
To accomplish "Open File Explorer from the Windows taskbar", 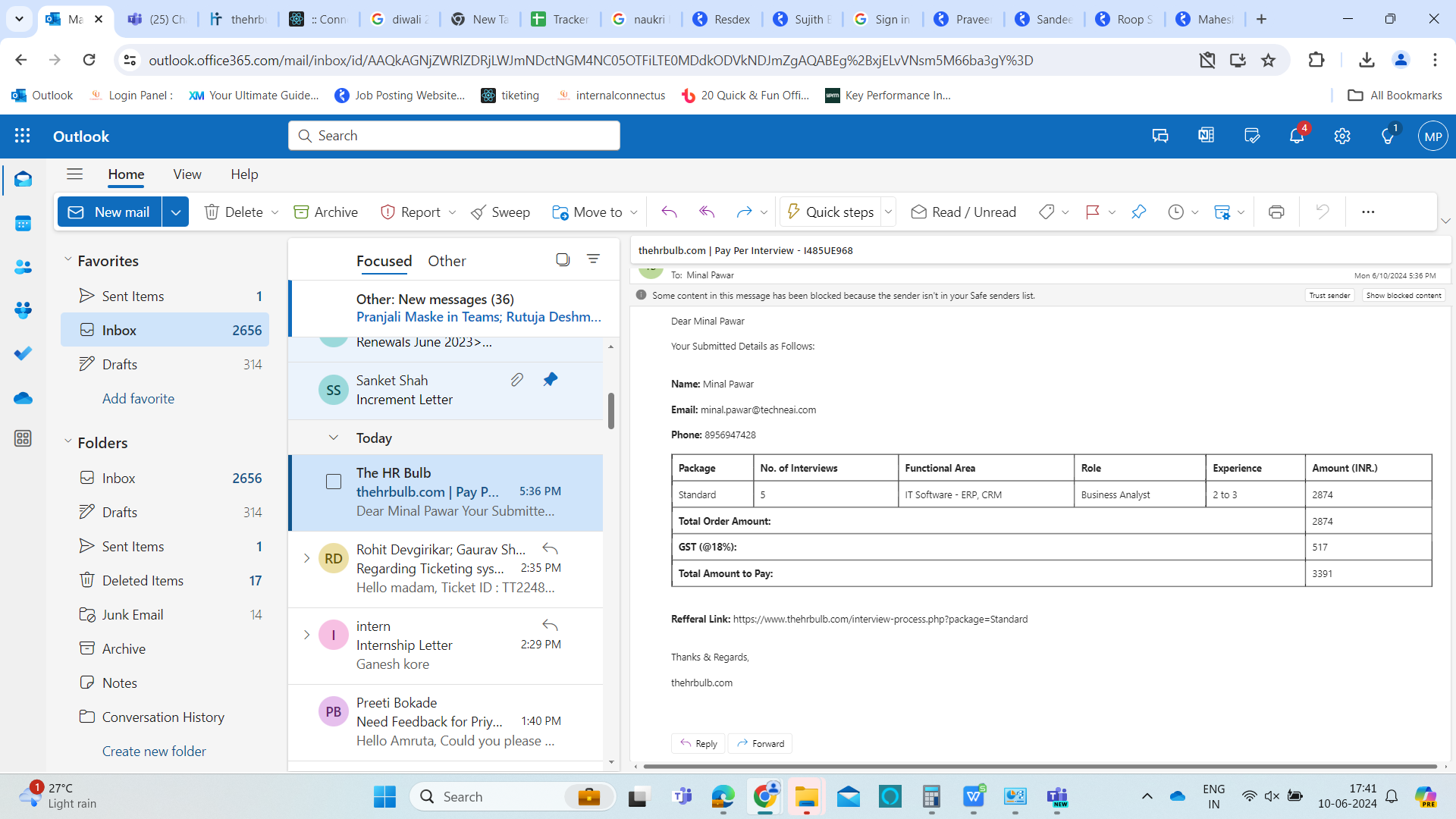I will coord(806,796).
